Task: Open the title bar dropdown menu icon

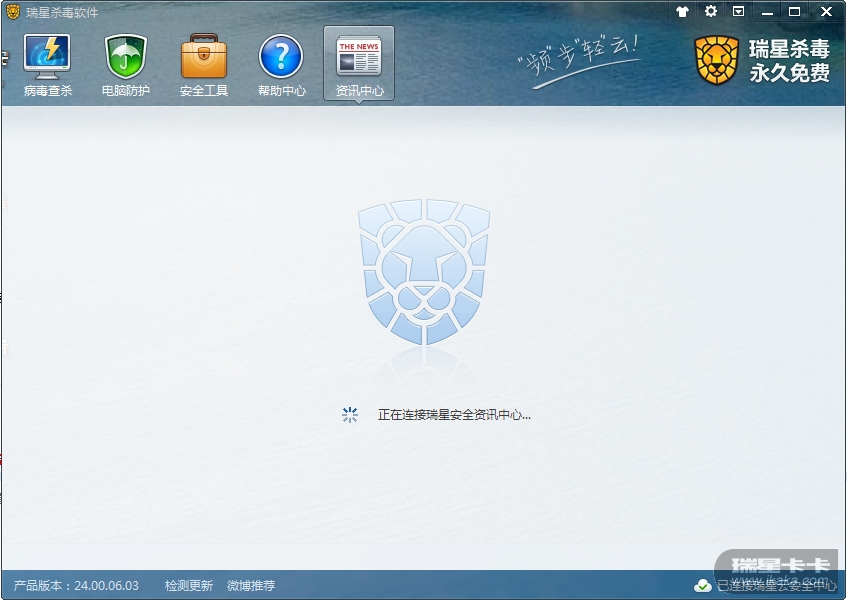Action: (x=738, y=11)
